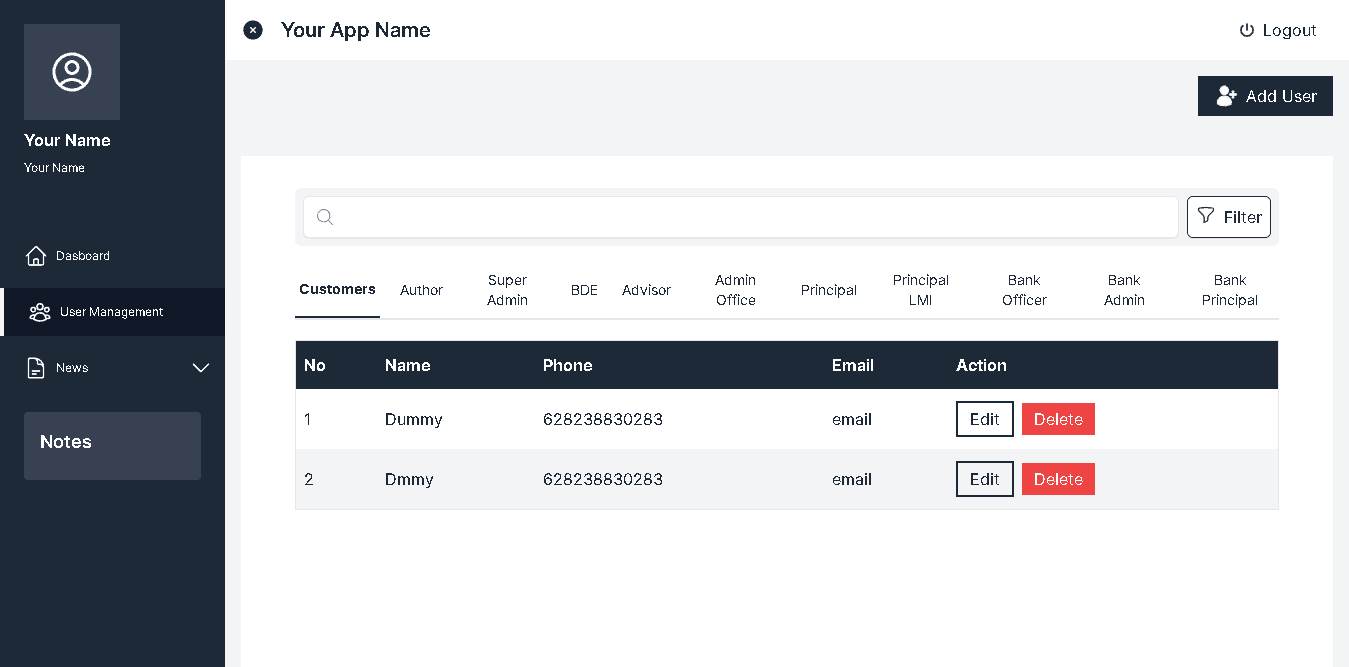Viewport: 1349px width, 667px height.
Task: Click the sidebar close X icon
Action: pos(253,30)
